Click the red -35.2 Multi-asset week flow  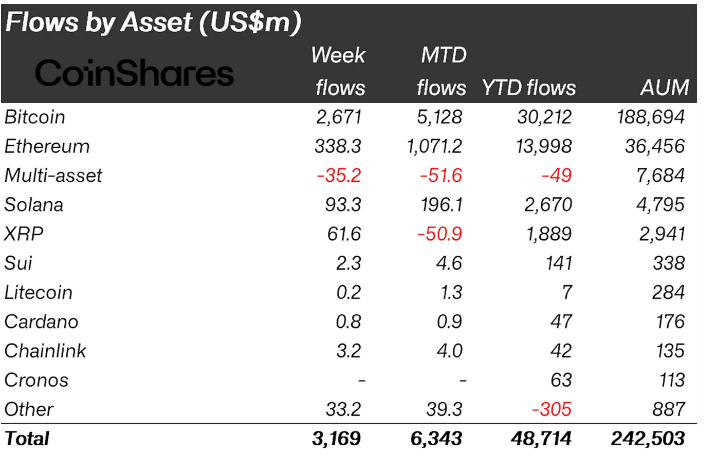[340, 176]
